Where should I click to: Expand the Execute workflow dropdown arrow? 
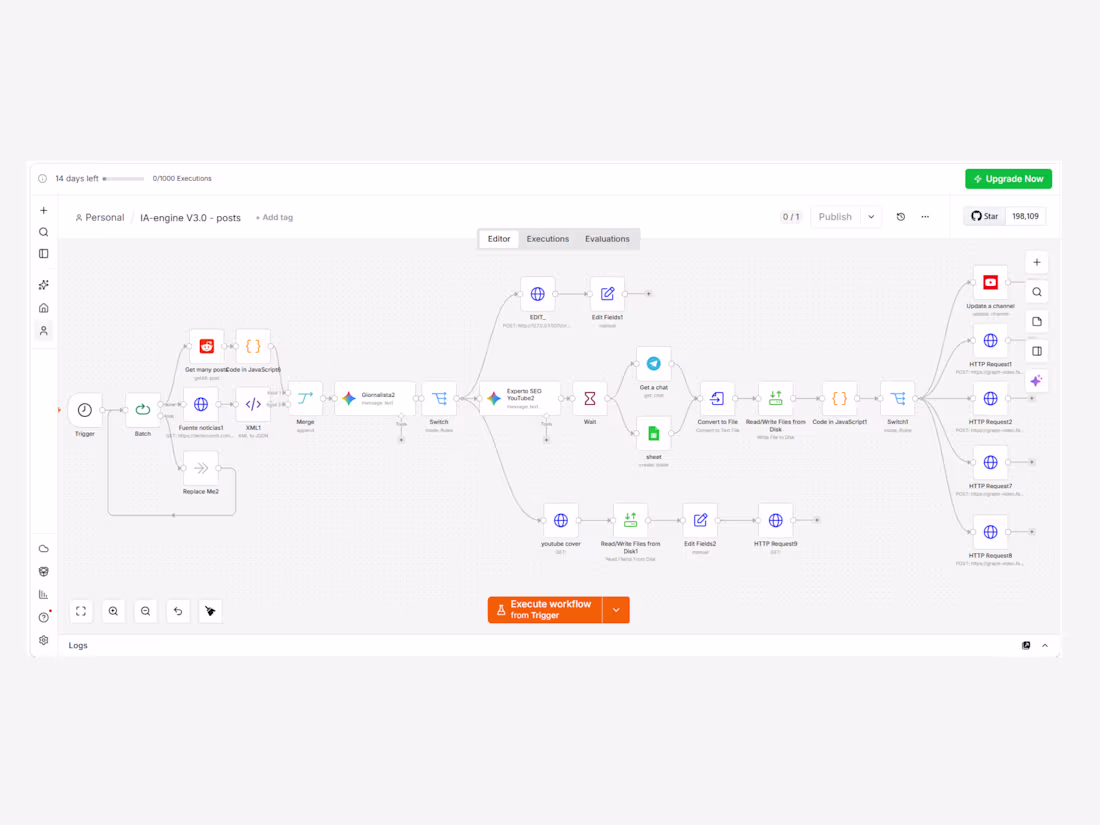click(616, 610)
